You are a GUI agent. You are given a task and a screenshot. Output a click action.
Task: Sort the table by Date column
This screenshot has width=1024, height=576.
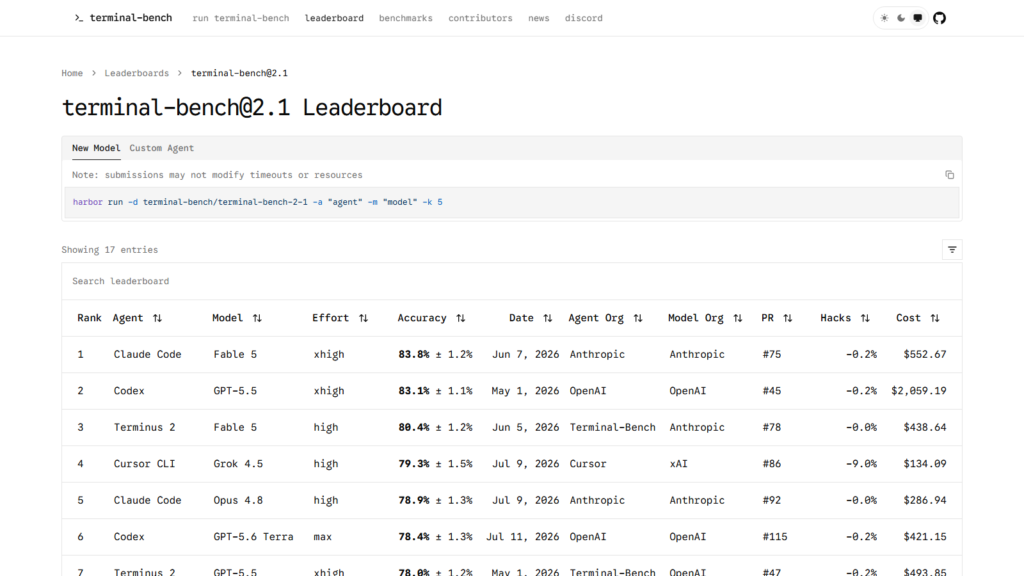[x=530, y=318]
